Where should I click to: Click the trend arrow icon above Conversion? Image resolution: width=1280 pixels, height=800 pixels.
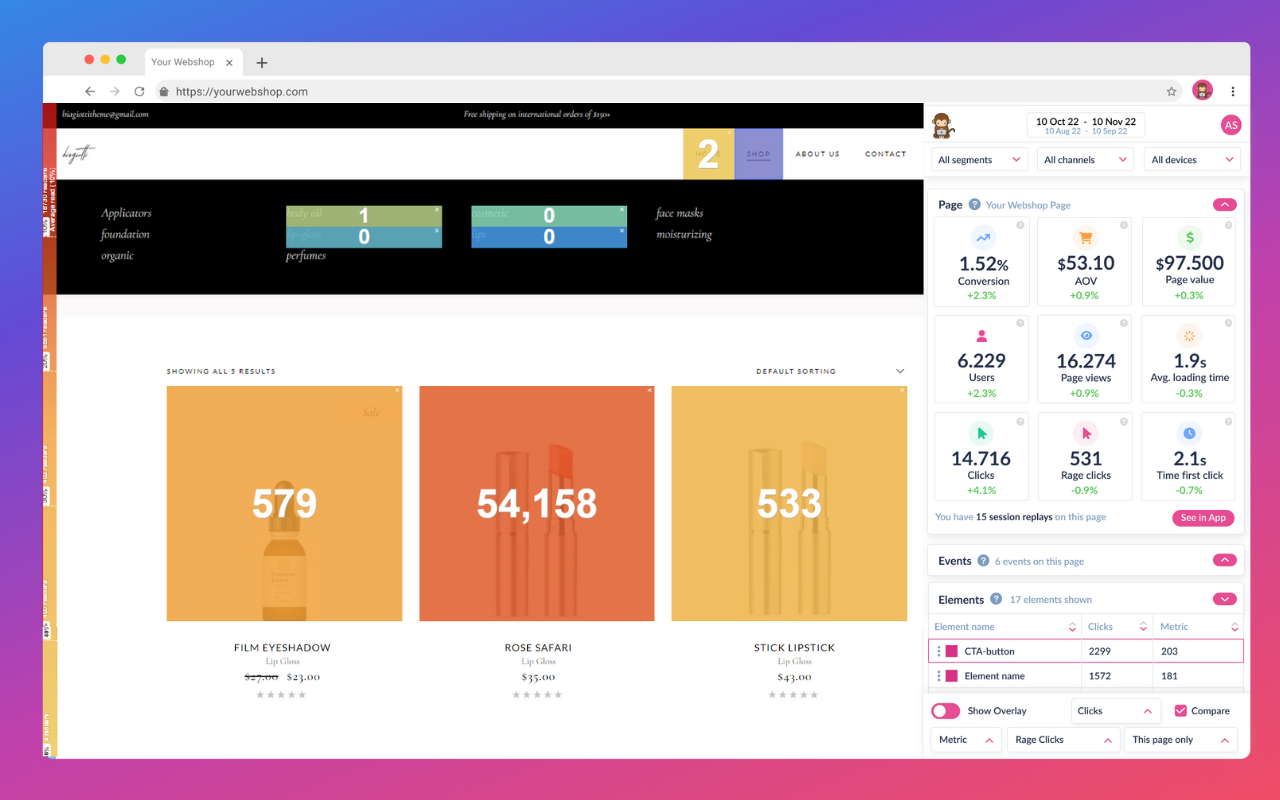[982, 238]
